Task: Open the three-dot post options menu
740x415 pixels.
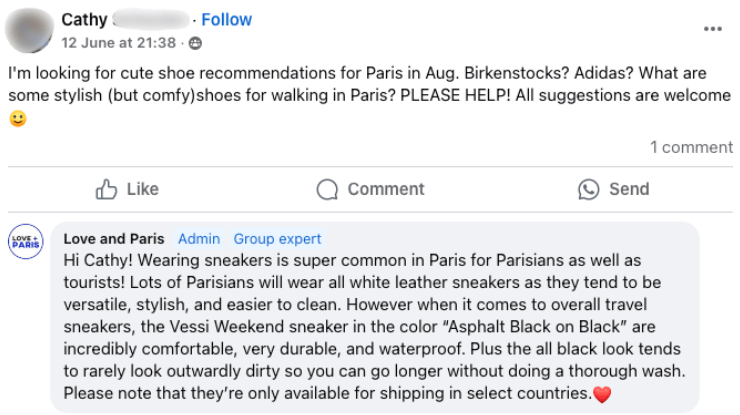Action: coord(712,28)
